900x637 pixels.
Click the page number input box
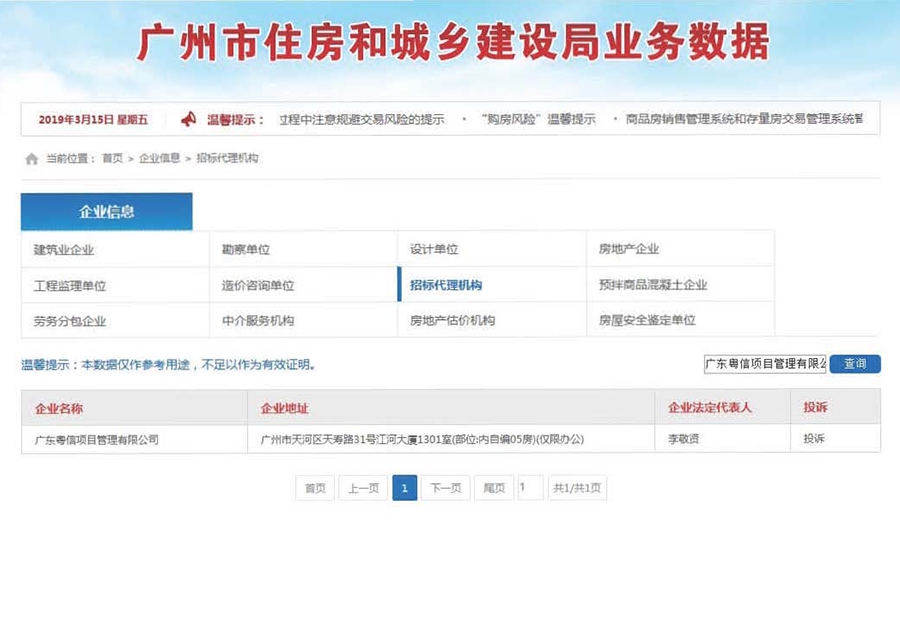[530, 488]
